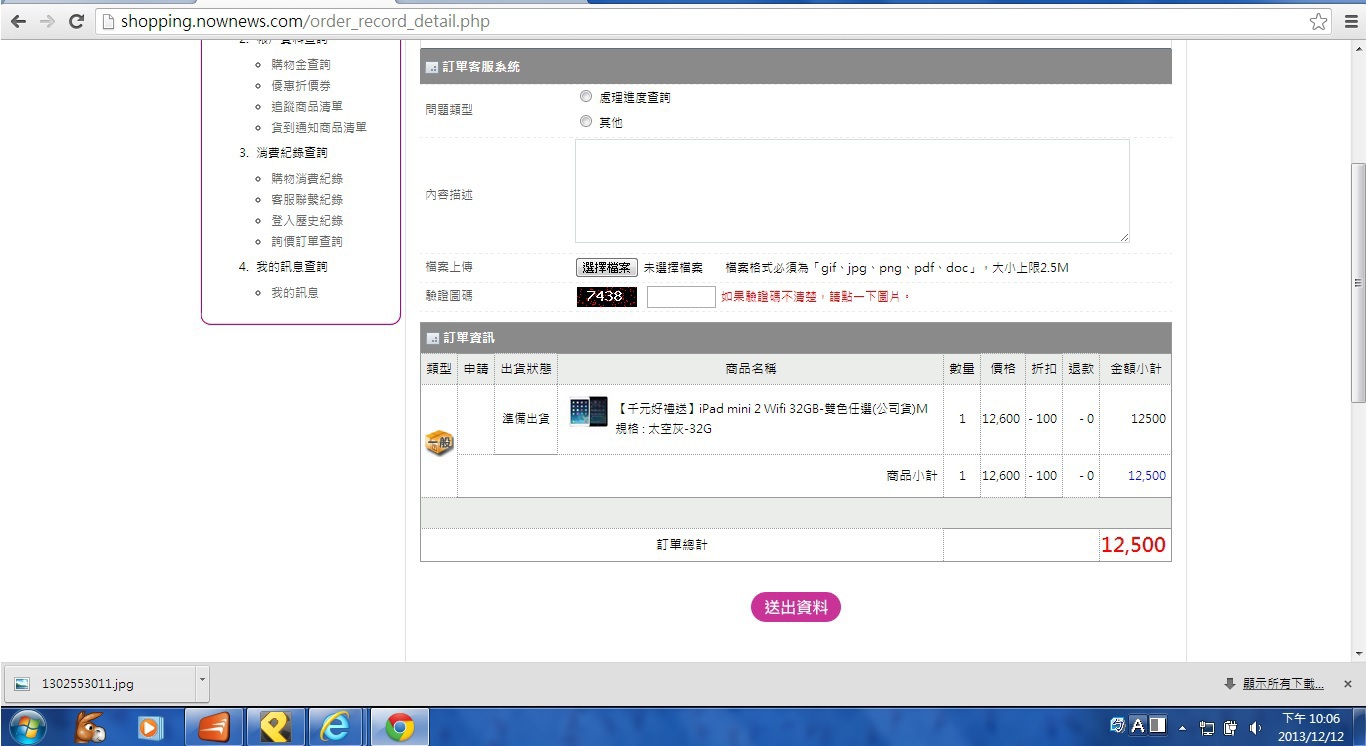Bookmark this page with the star icon
Viewport: 1366px width, 746px height.
click(1318, 21)
